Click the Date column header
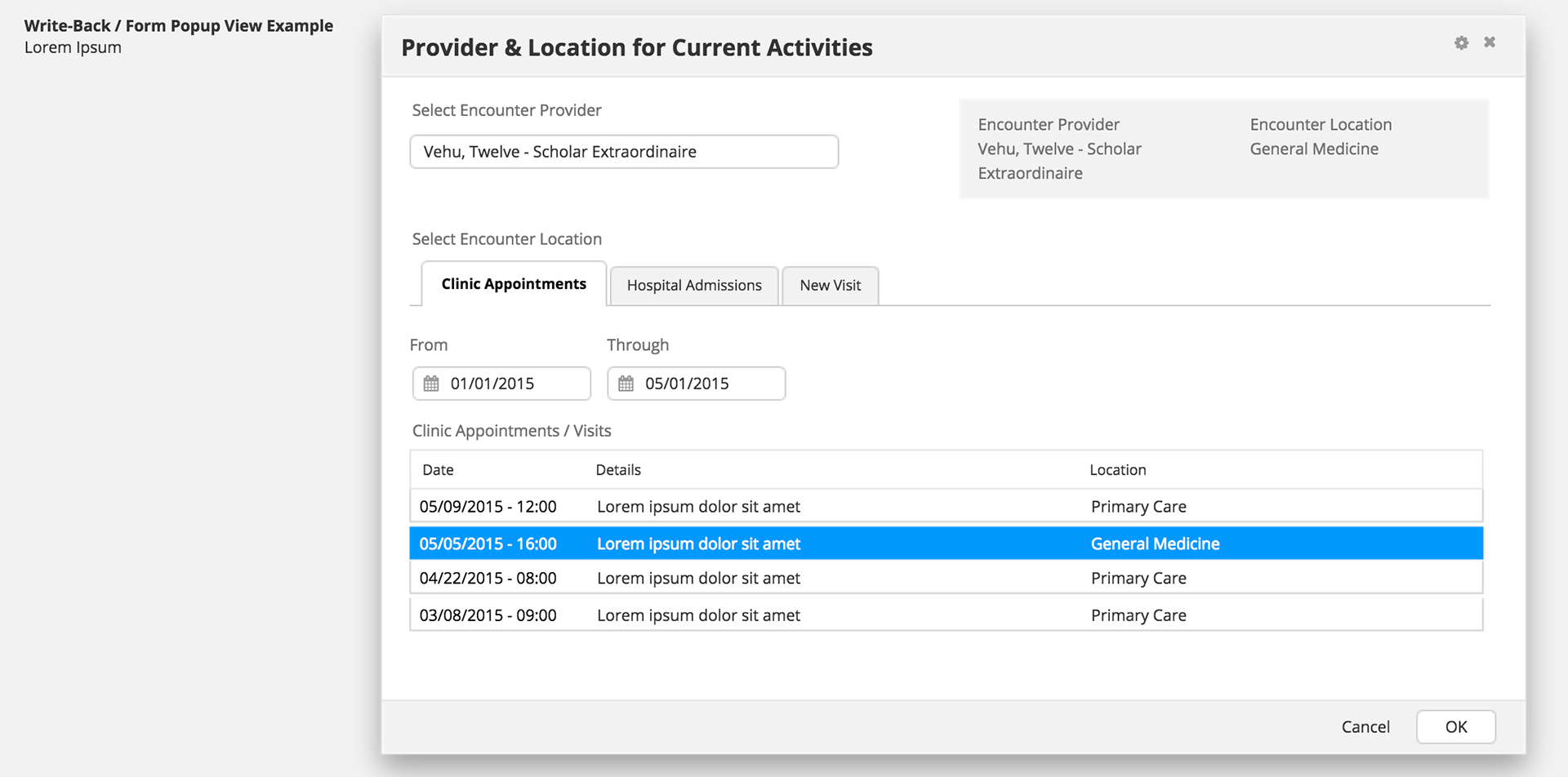Image resolution: width=1568 pixels, height=777 pixels. 438,470
